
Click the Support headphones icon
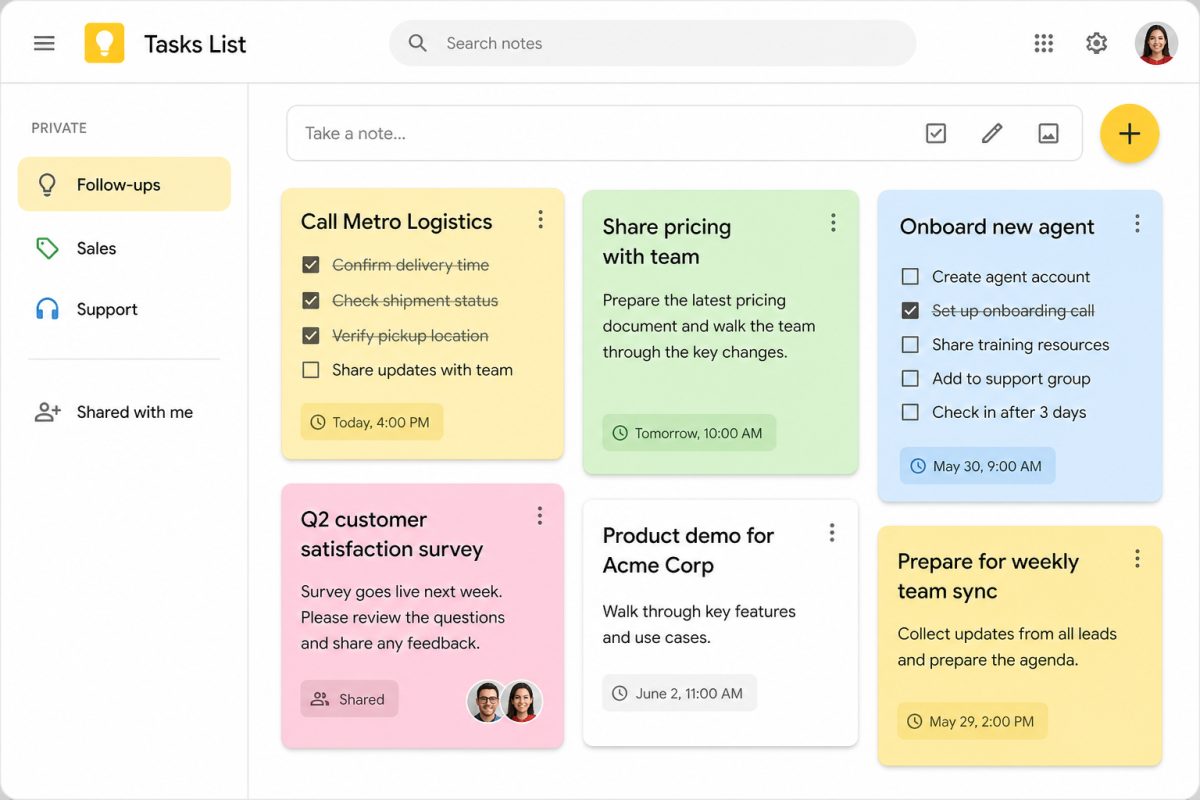pos(47,309)
